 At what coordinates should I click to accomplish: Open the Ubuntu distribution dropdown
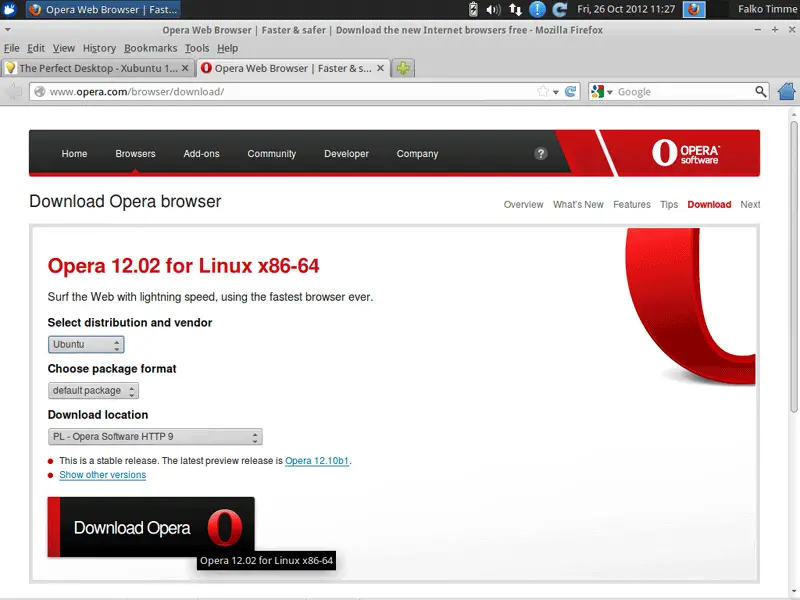click(86, 344)
